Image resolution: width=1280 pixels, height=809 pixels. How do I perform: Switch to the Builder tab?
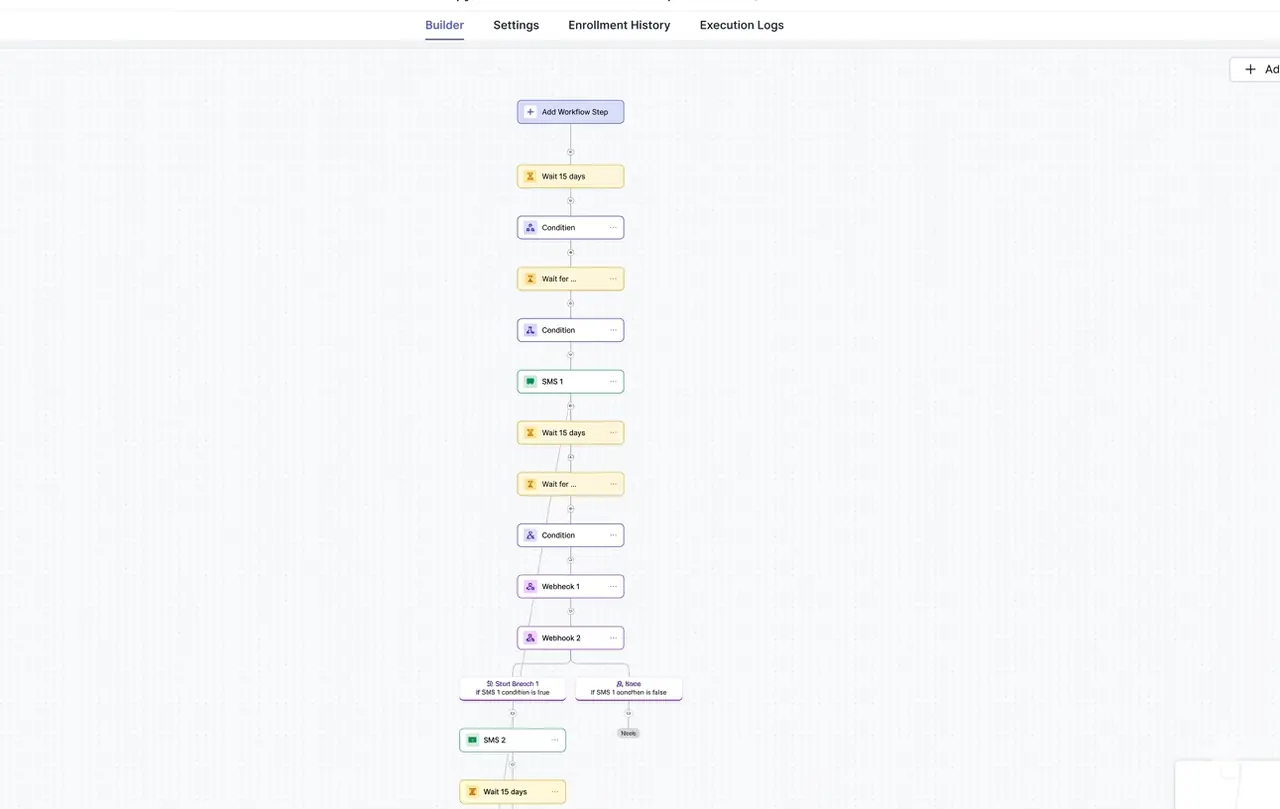click(x=444, y=25)
